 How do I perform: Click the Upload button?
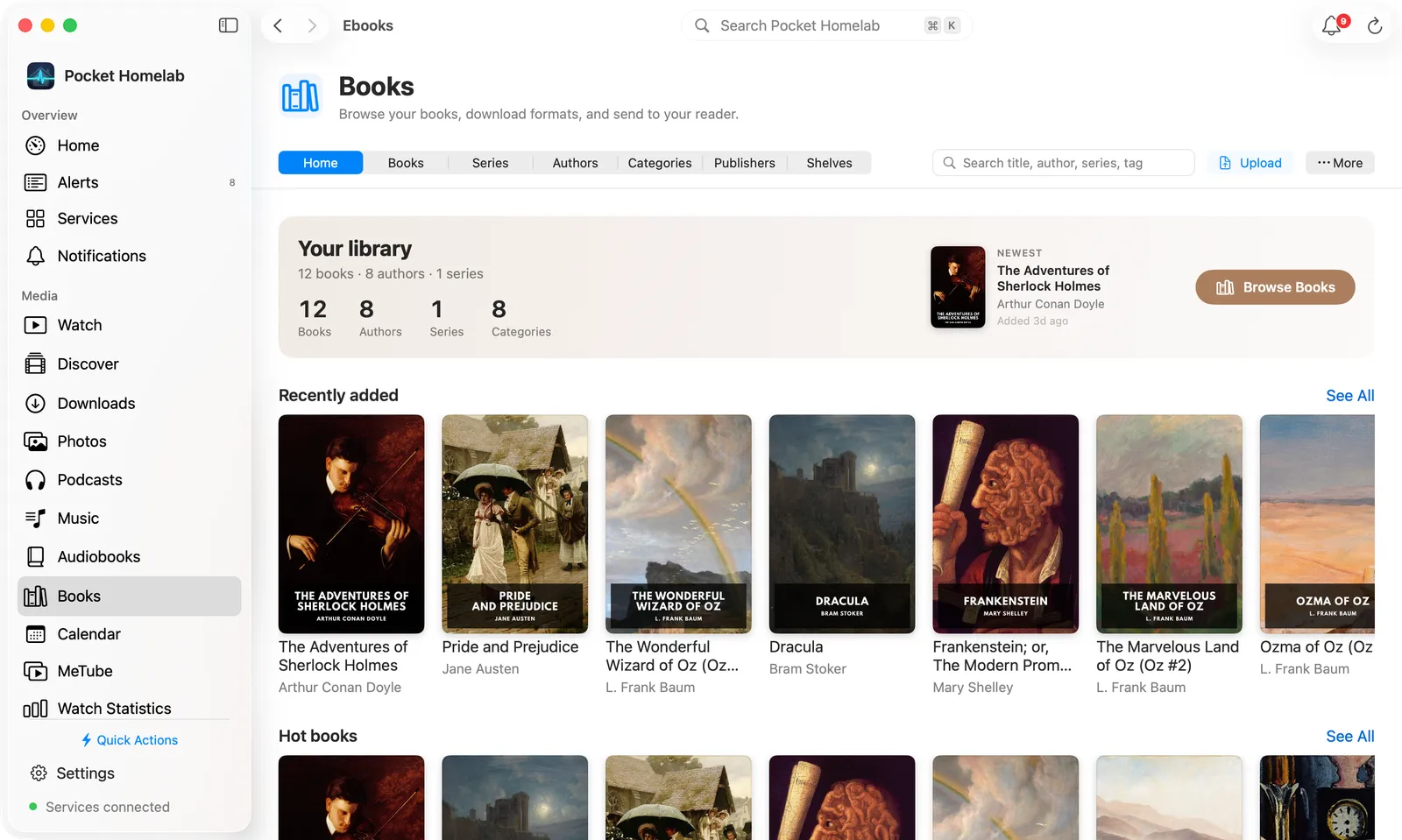coord(1250,163)
